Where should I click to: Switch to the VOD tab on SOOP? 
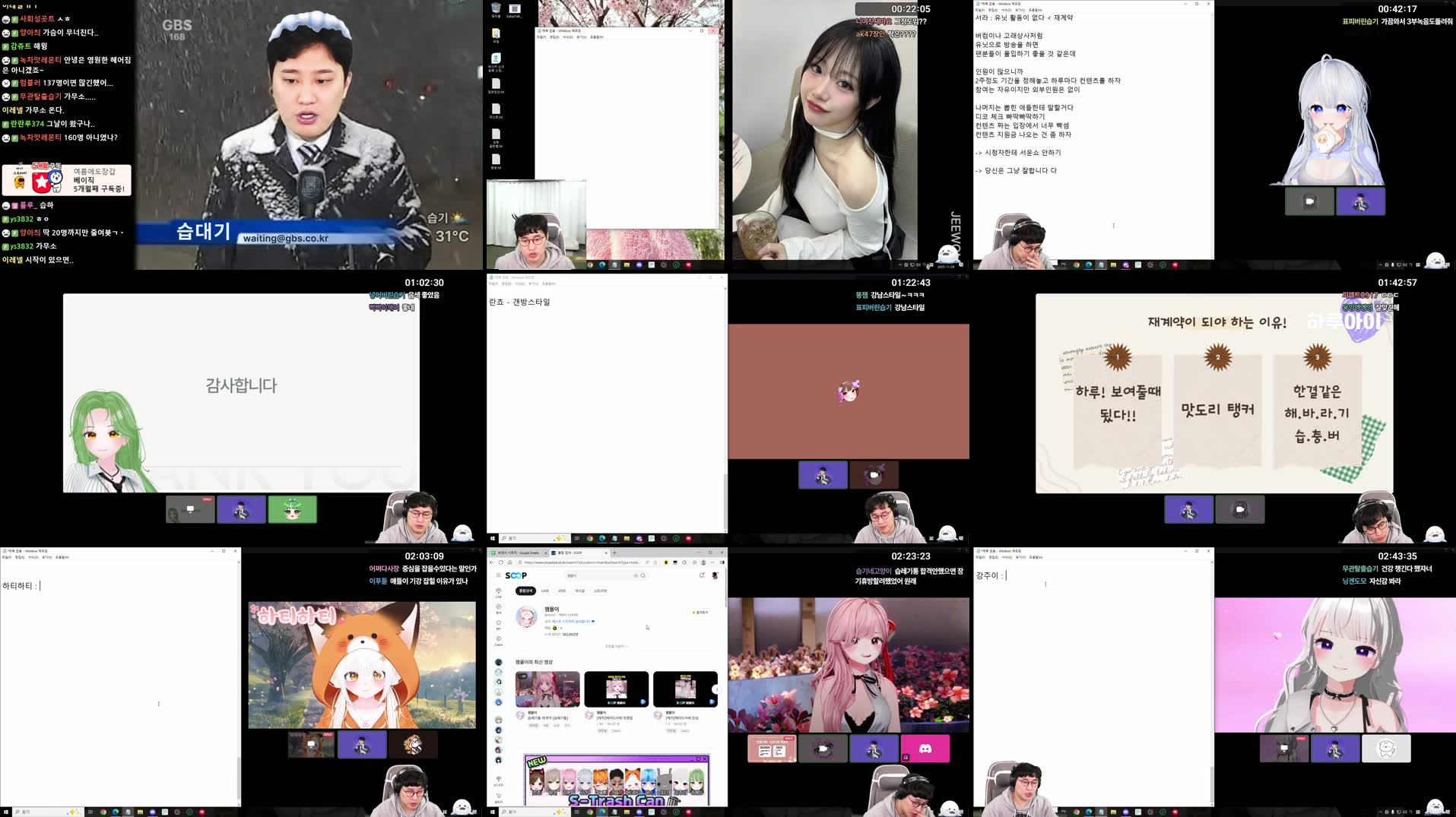(562, 591)
